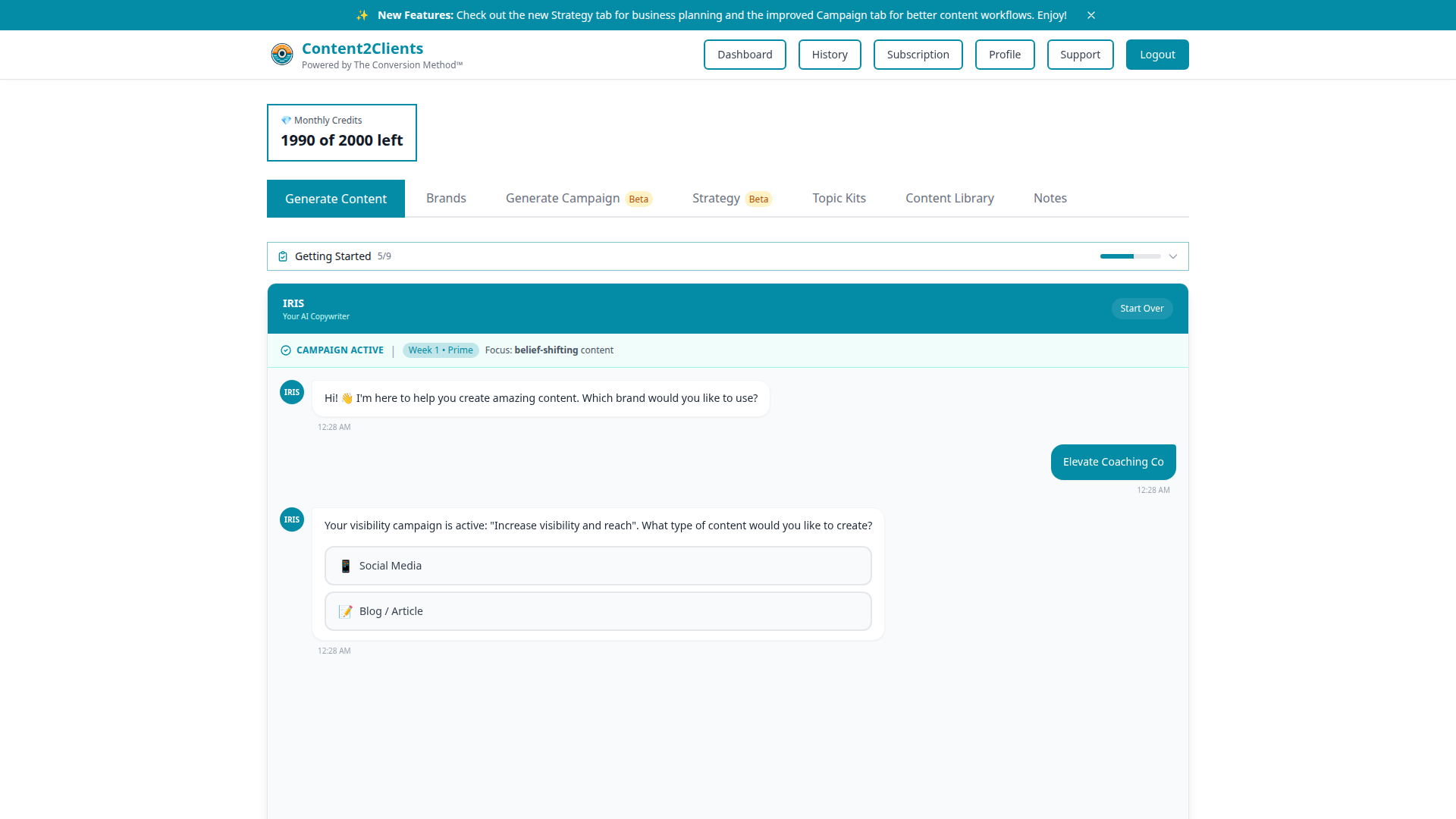Open the Subscription page

(918, 54)
